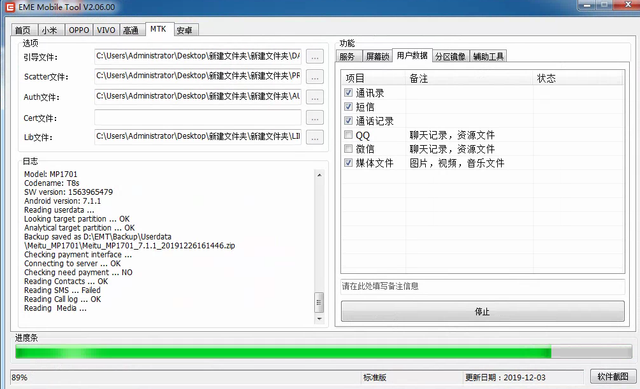Click the 'Codename: T8s' log line

[x=51, y=183]
